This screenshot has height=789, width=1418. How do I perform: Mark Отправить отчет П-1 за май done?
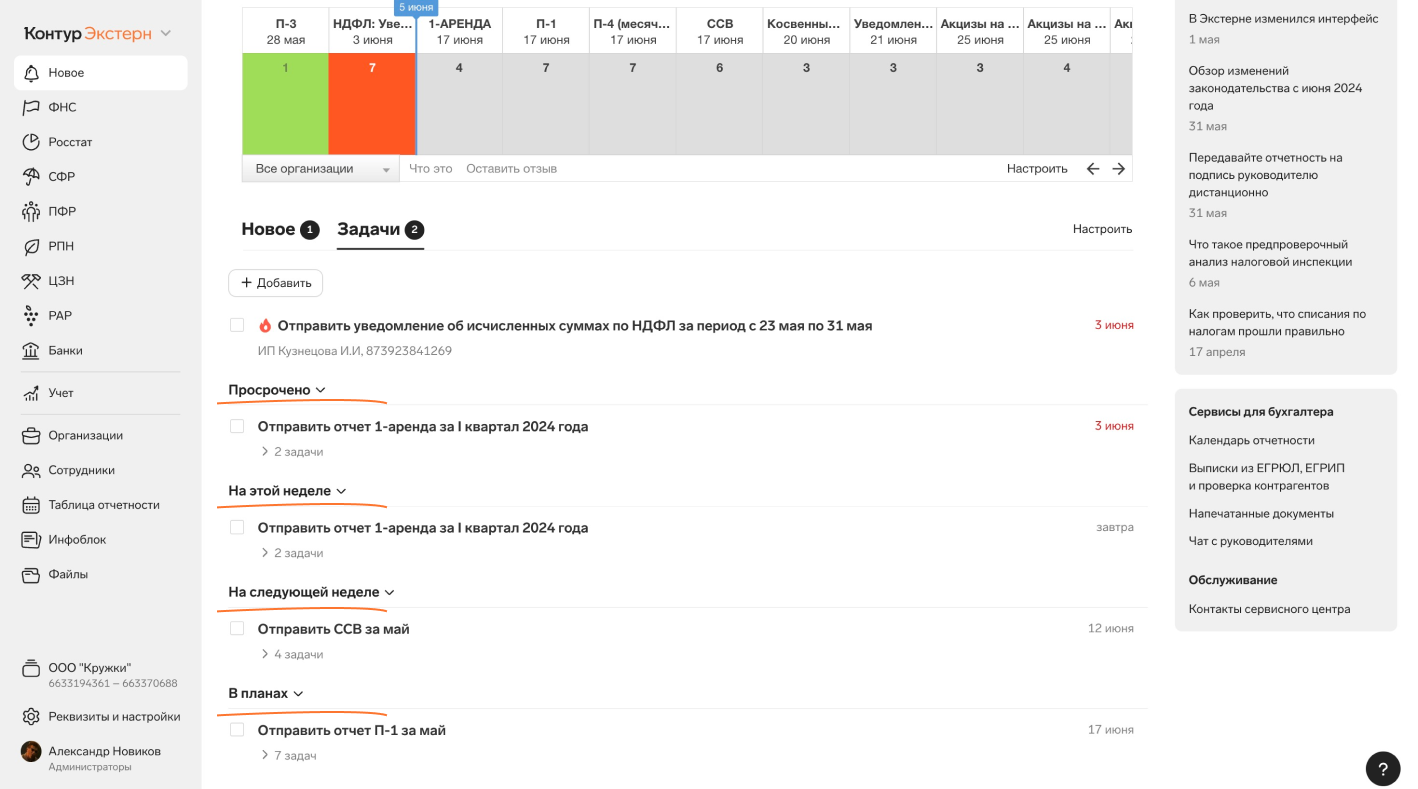(x=237, y=730)
